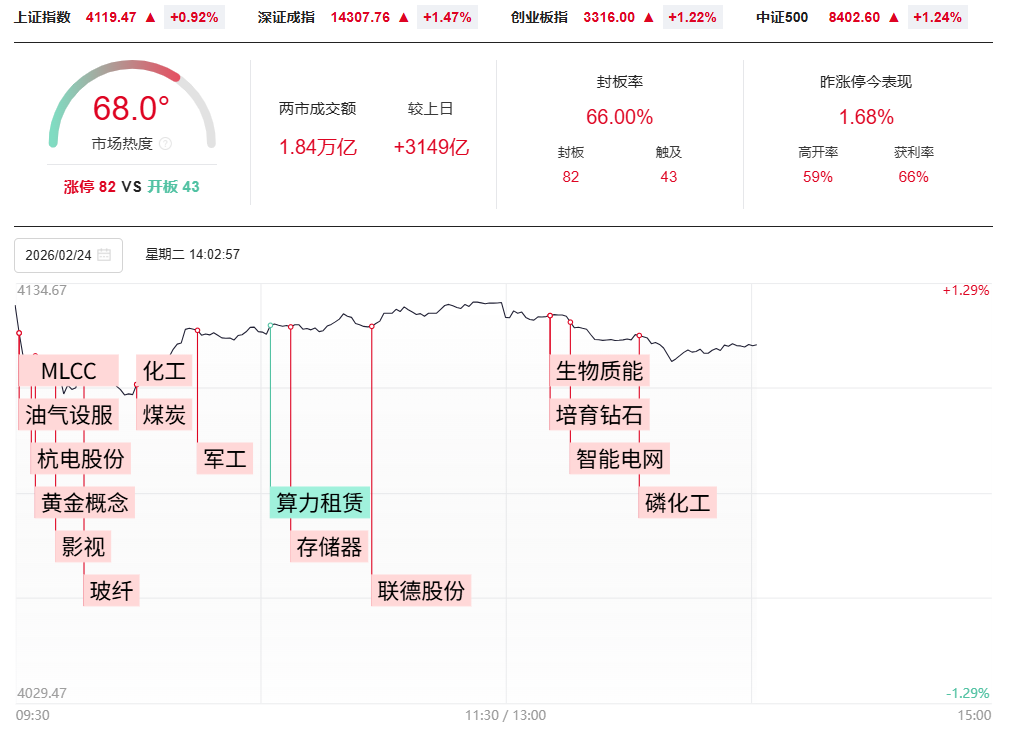Click the red up arrow beside 创业板指
This screenshot has width=1009, height=729.
[649, 17]
